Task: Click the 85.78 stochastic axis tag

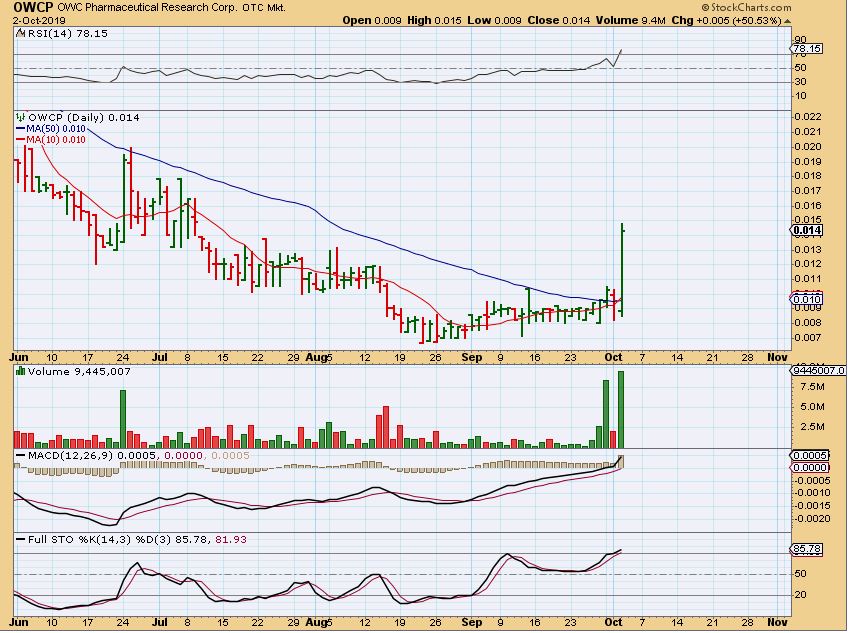Action: (x=807, y=549)
